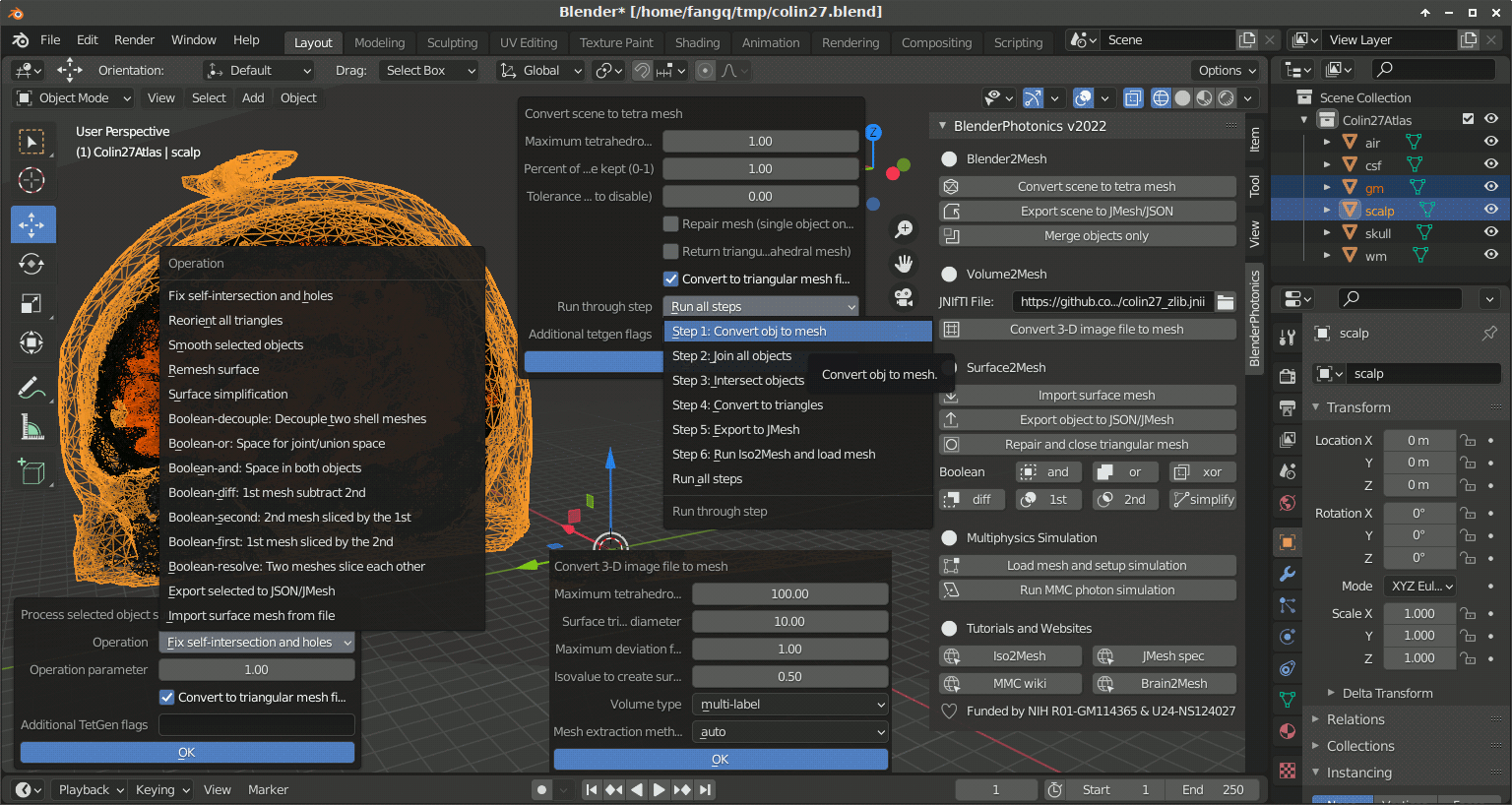Viewport: 1512px width, 805px height.
Task: Open the Render properties tab icon
Action: point(1288,375)
